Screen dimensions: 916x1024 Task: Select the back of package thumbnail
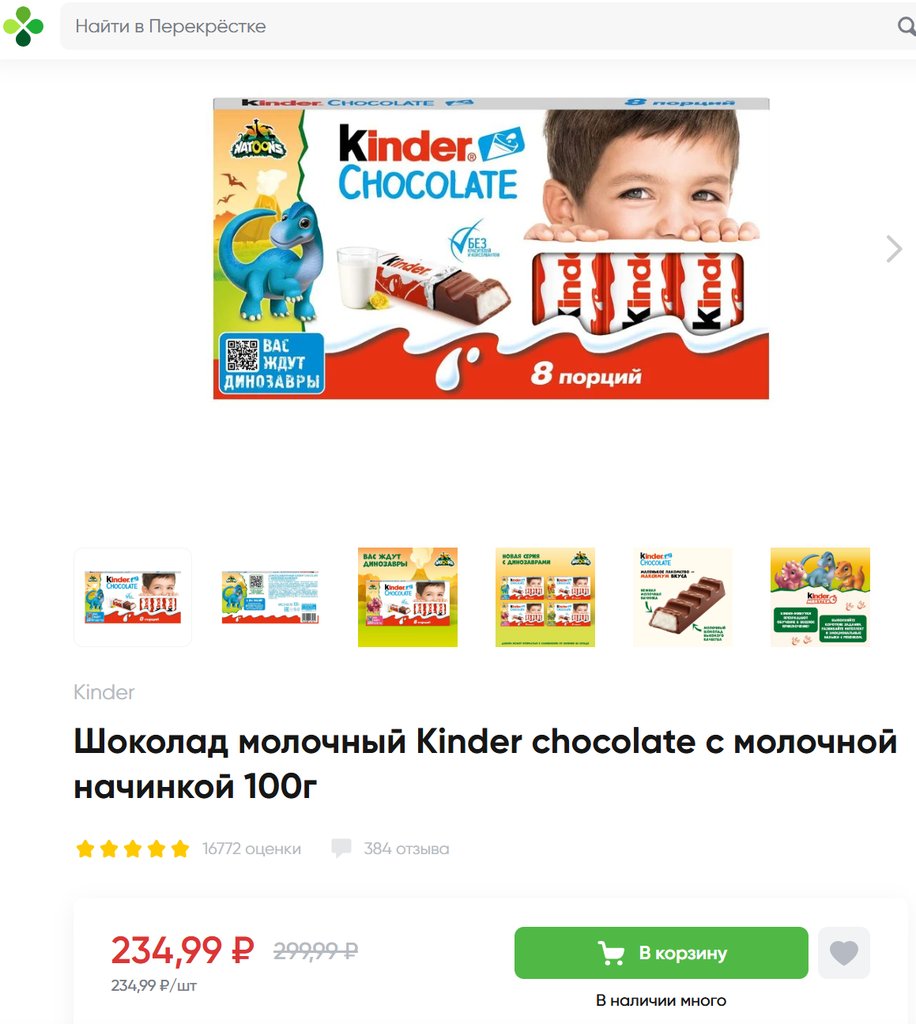pos(270,597)
